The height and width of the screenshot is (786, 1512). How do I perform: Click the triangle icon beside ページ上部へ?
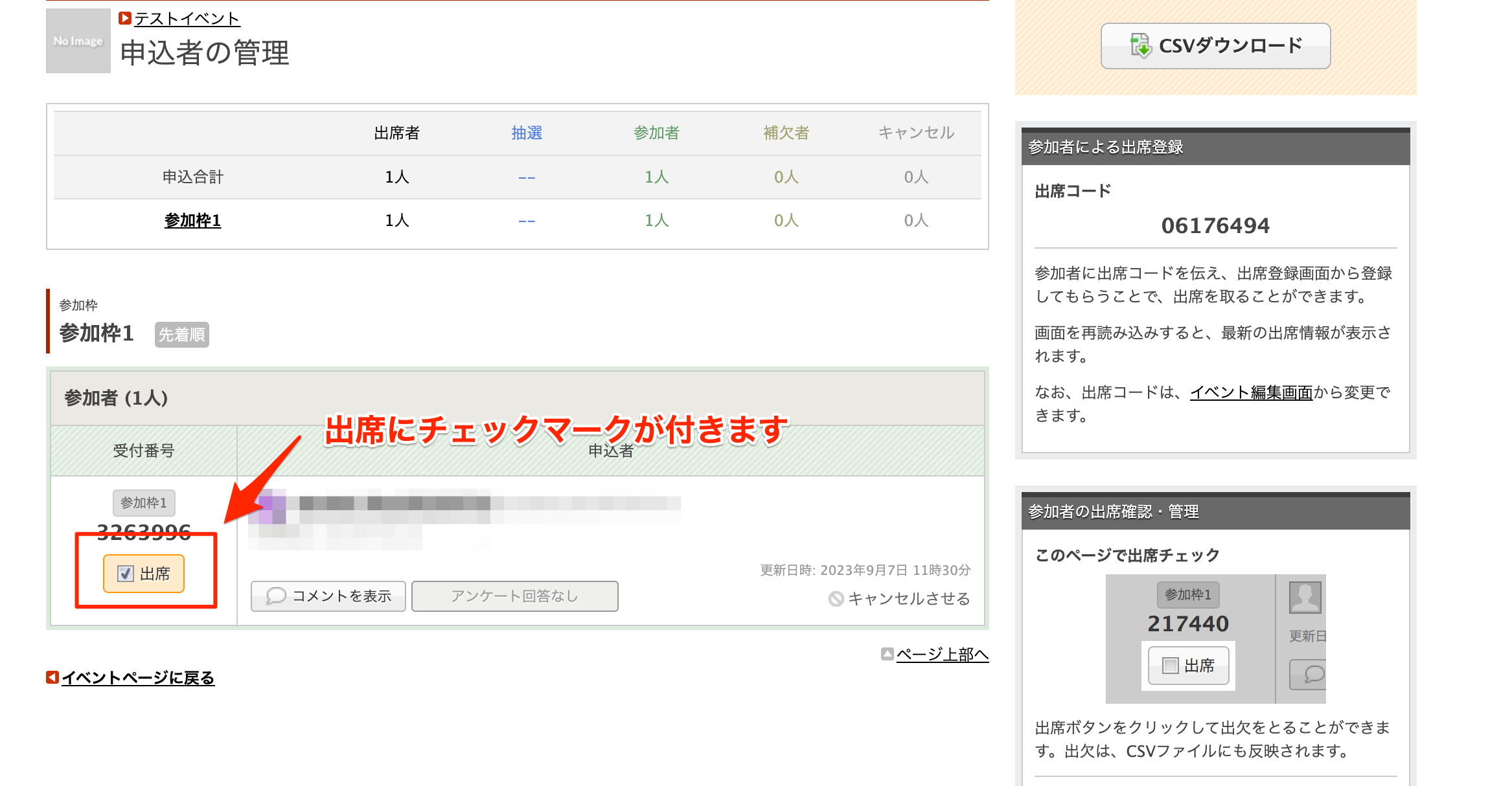click(886, 655)
